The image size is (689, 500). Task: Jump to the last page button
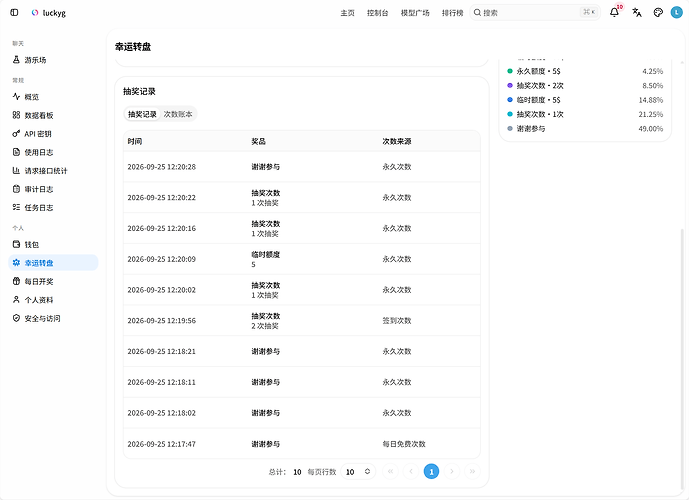point(472,472)
